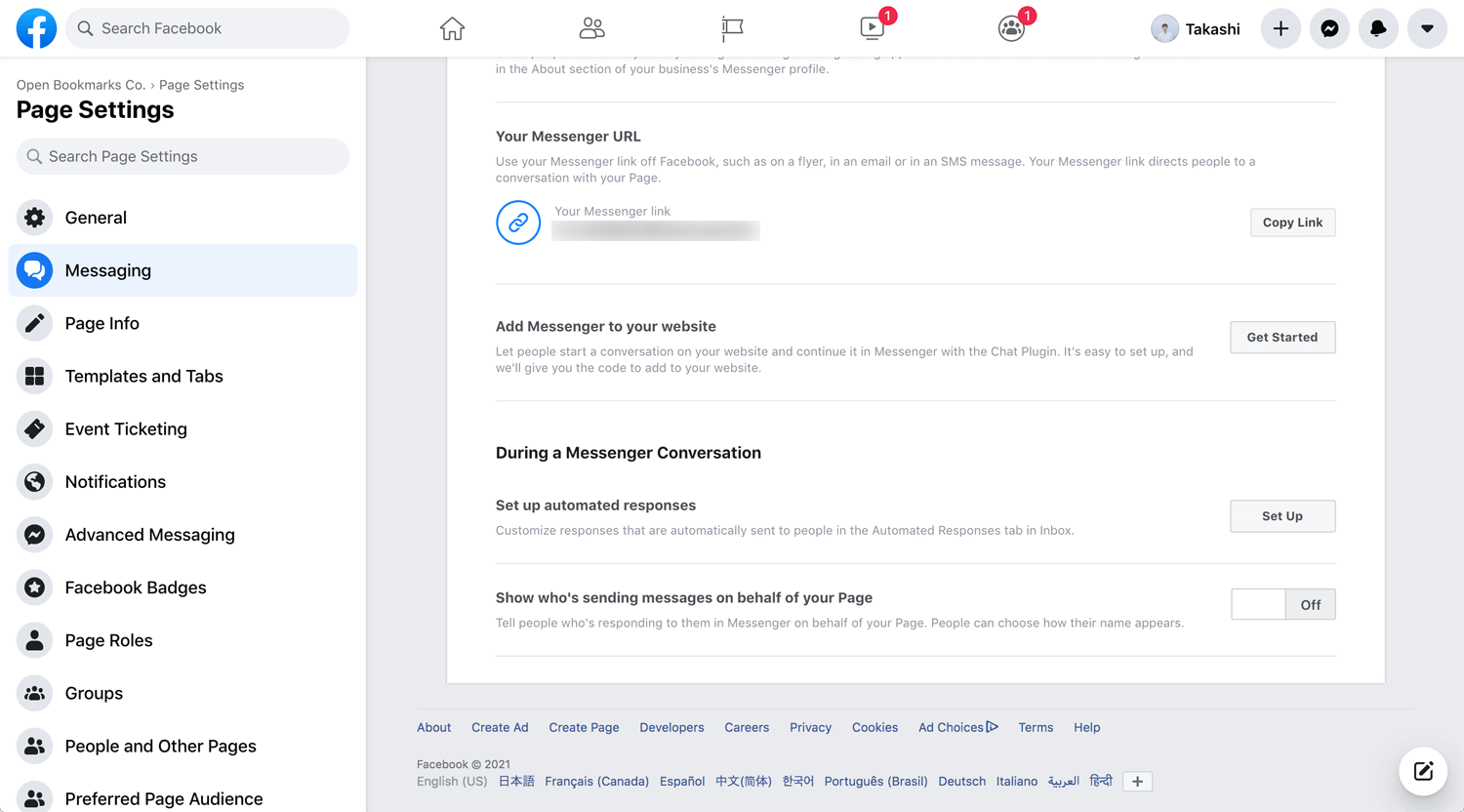Switch language to Português (Brasil)
Image resolution: width=1464 pixels, height=812 pixels.
[x=875, y=781]
